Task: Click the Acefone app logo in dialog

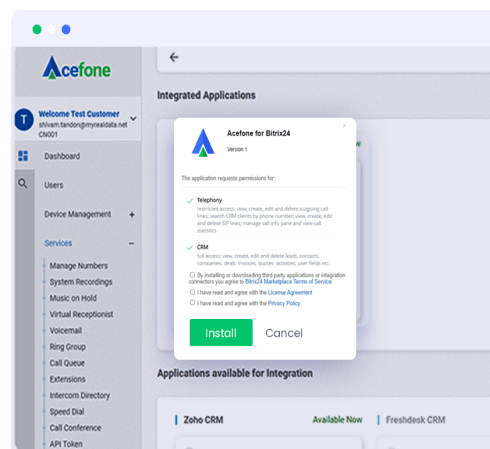Action: [x=203, y=143]
